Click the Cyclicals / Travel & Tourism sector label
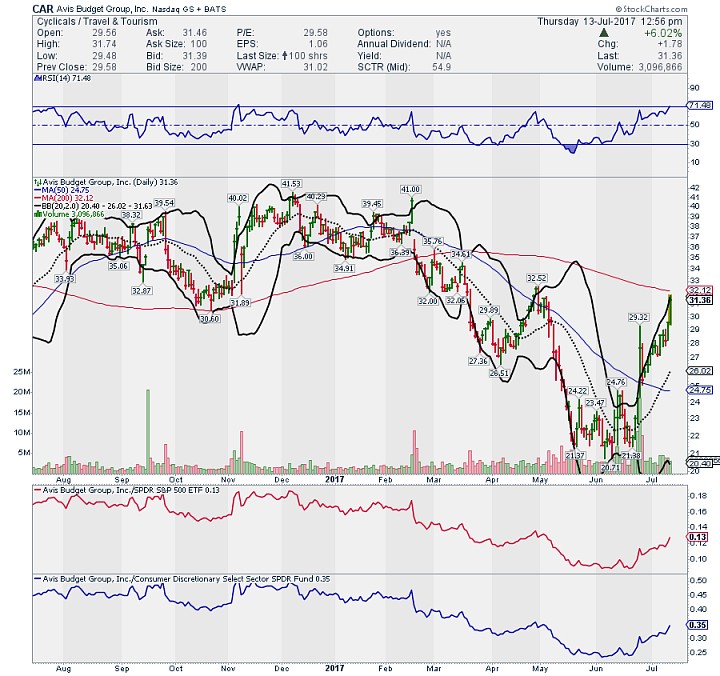The width and height of the screenshot is (720, 676). (97, 22)
